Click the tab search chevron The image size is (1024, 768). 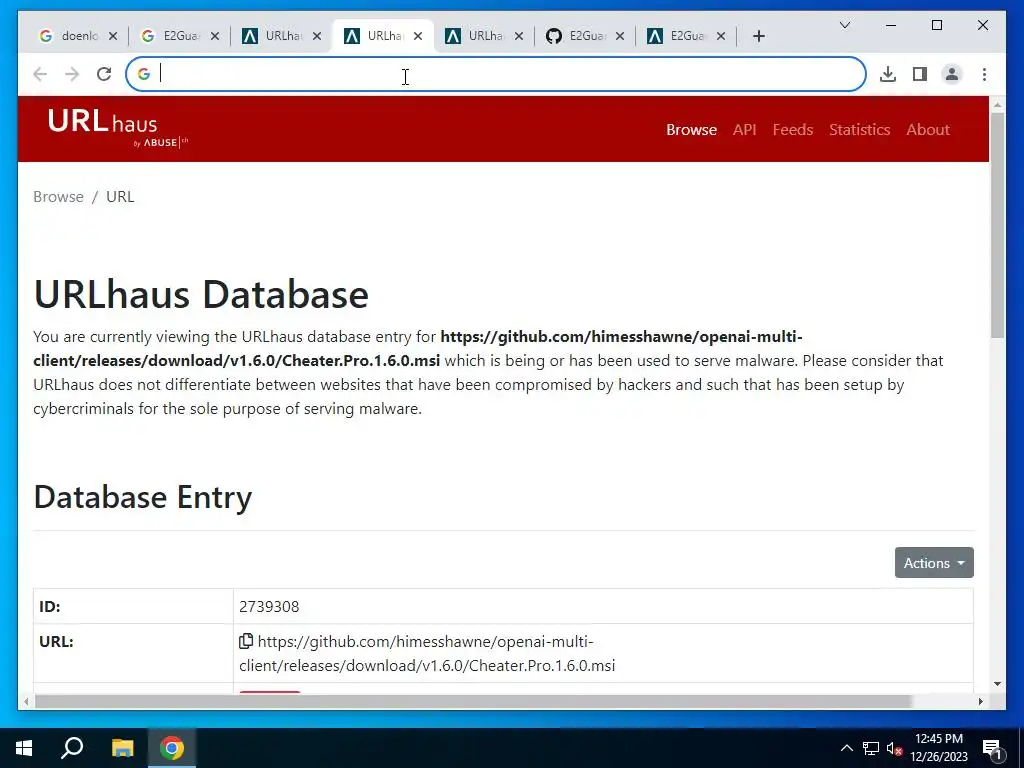click(844, 25)
